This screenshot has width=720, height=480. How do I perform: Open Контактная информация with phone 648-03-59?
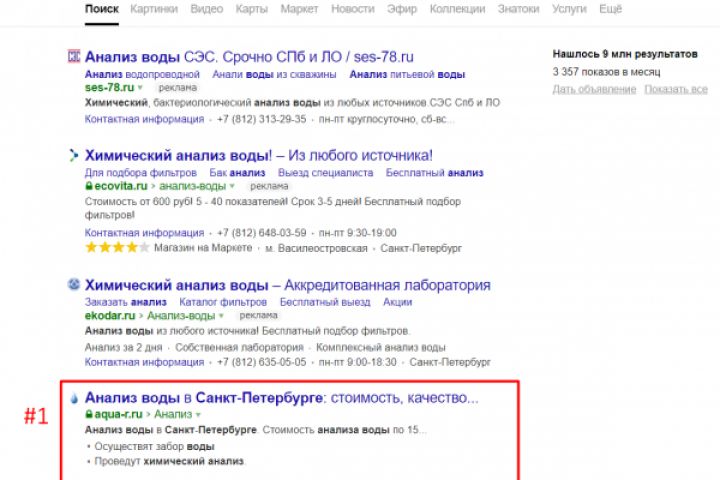point(144,233)
